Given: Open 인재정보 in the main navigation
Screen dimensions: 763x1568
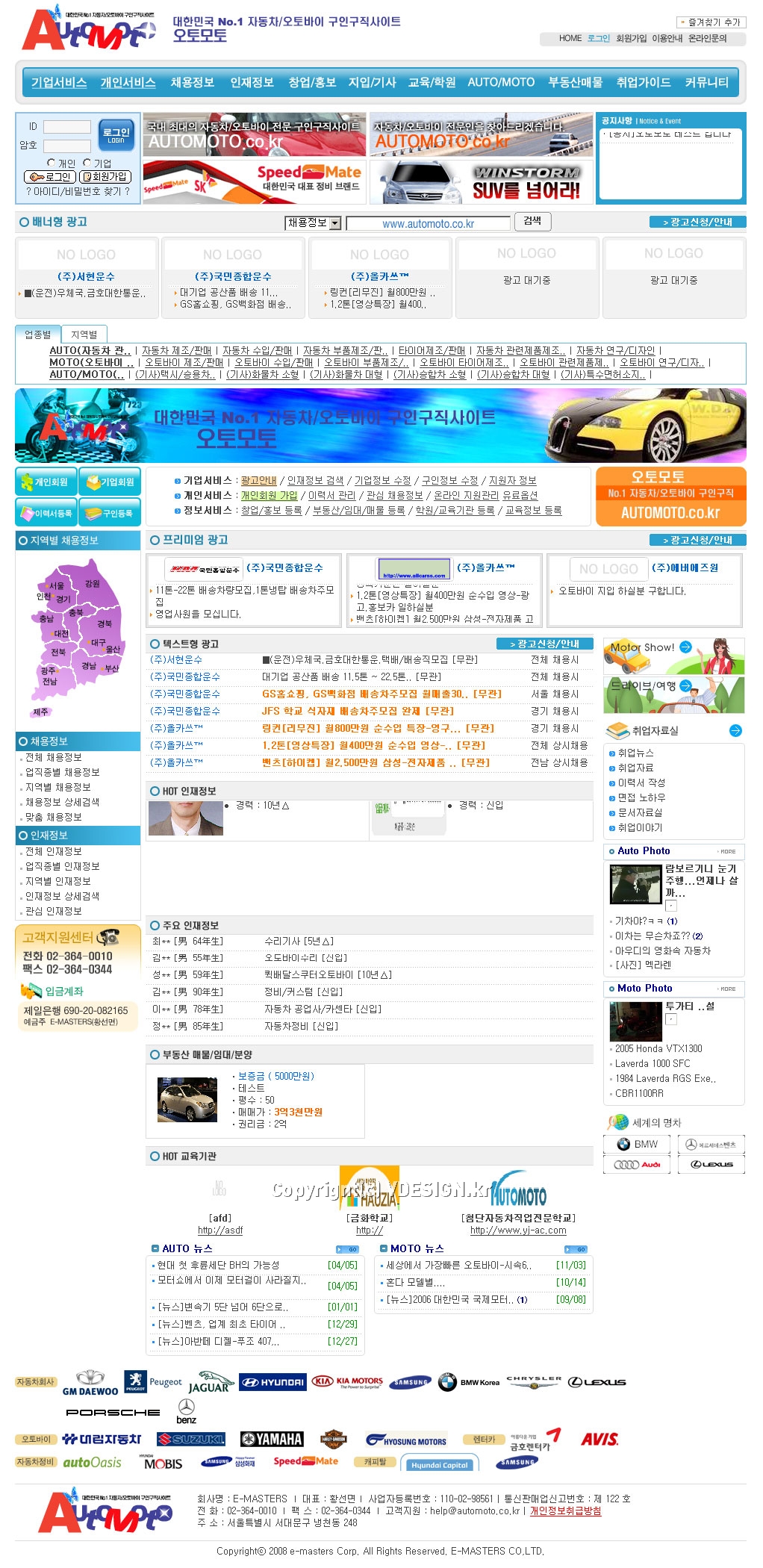Looking at the screenshot, I should click(252, 82).
